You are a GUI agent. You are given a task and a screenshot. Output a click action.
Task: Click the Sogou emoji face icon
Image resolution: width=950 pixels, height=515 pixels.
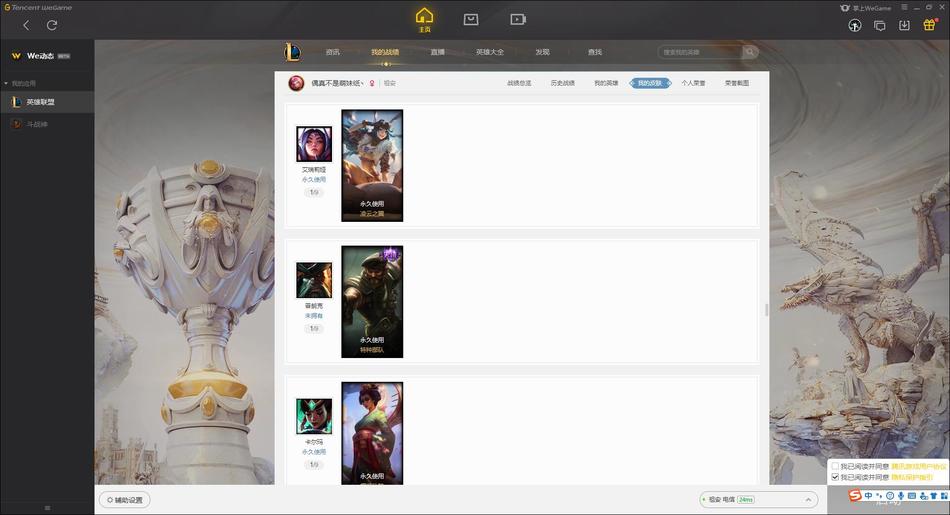click(x=890, y=496)
